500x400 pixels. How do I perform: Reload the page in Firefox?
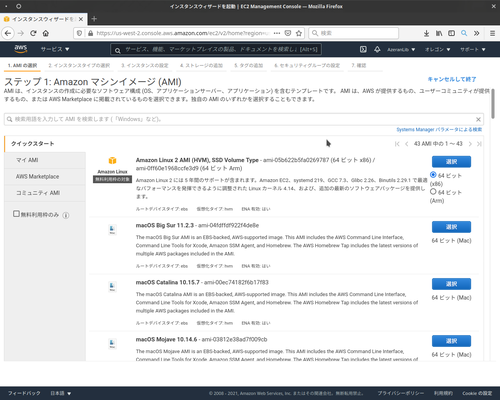click(33, 33)
